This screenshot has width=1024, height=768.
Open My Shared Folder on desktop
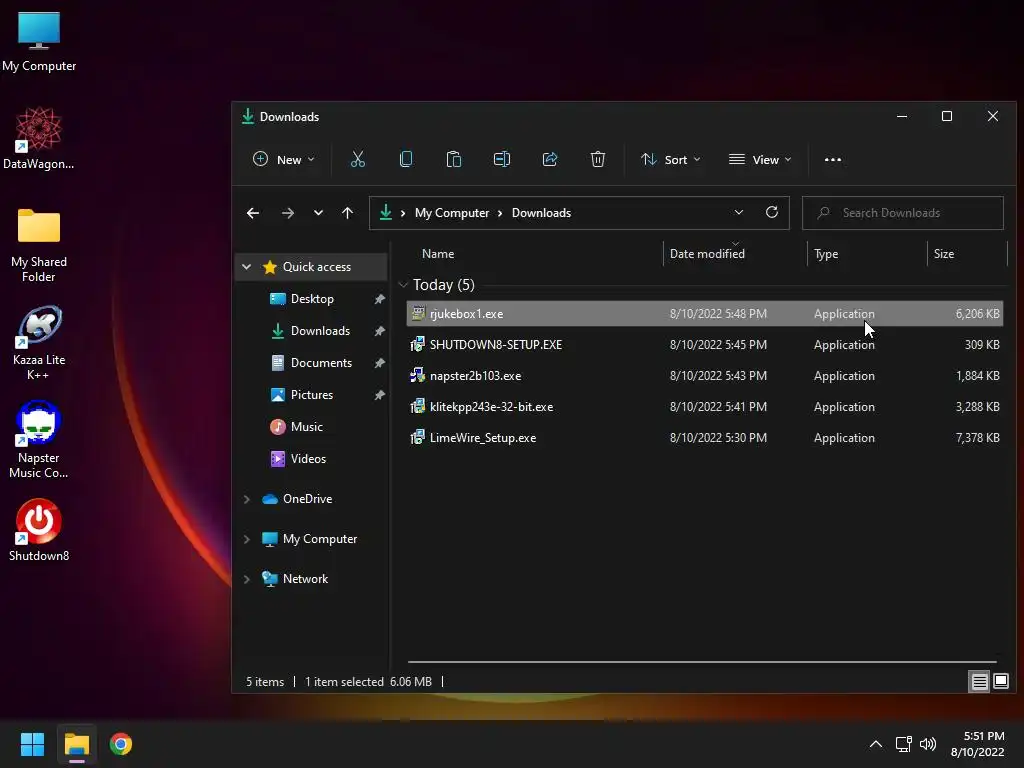point(39,245)
